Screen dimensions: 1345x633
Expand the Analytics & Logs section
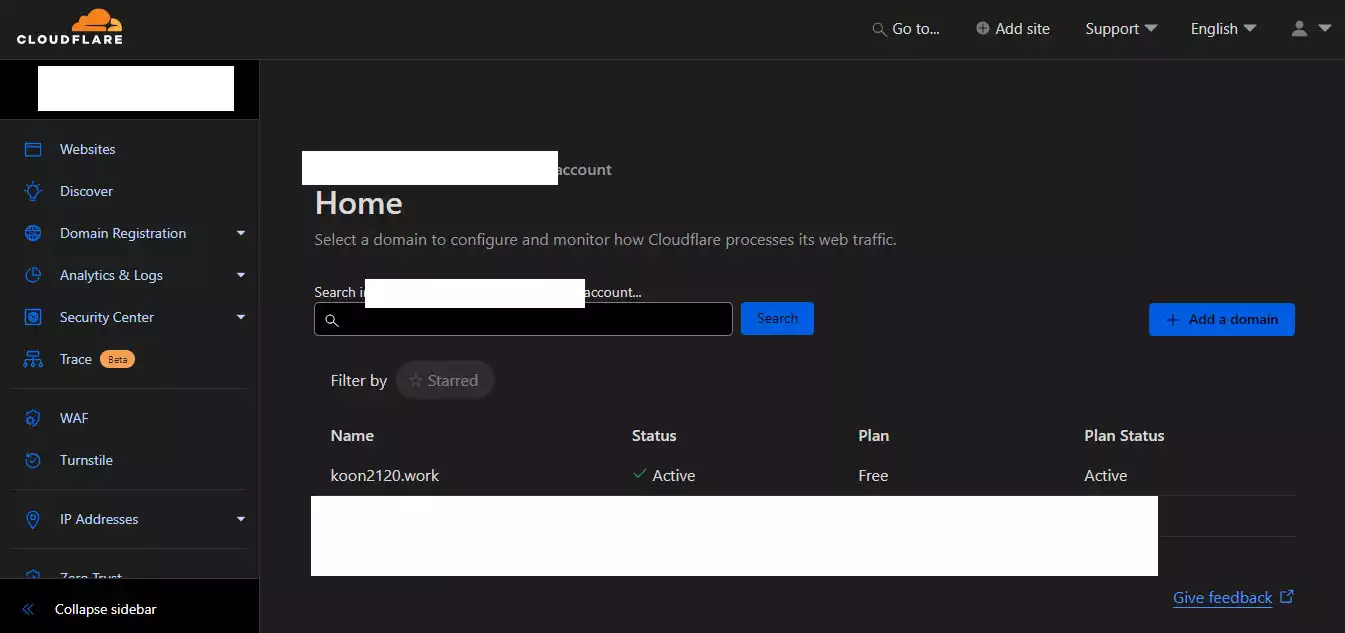tap(240, 275)
